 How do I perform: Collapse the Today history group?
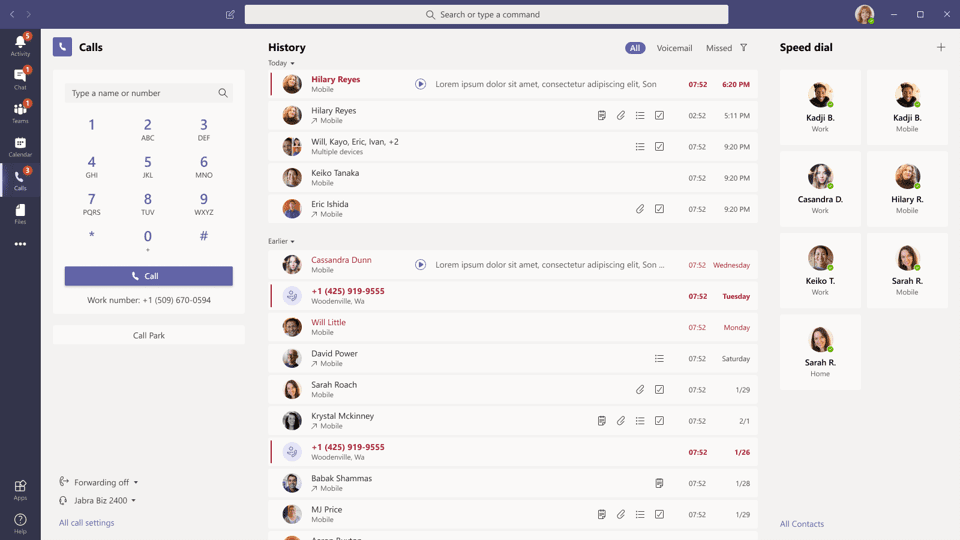click(x=281, y=63)
